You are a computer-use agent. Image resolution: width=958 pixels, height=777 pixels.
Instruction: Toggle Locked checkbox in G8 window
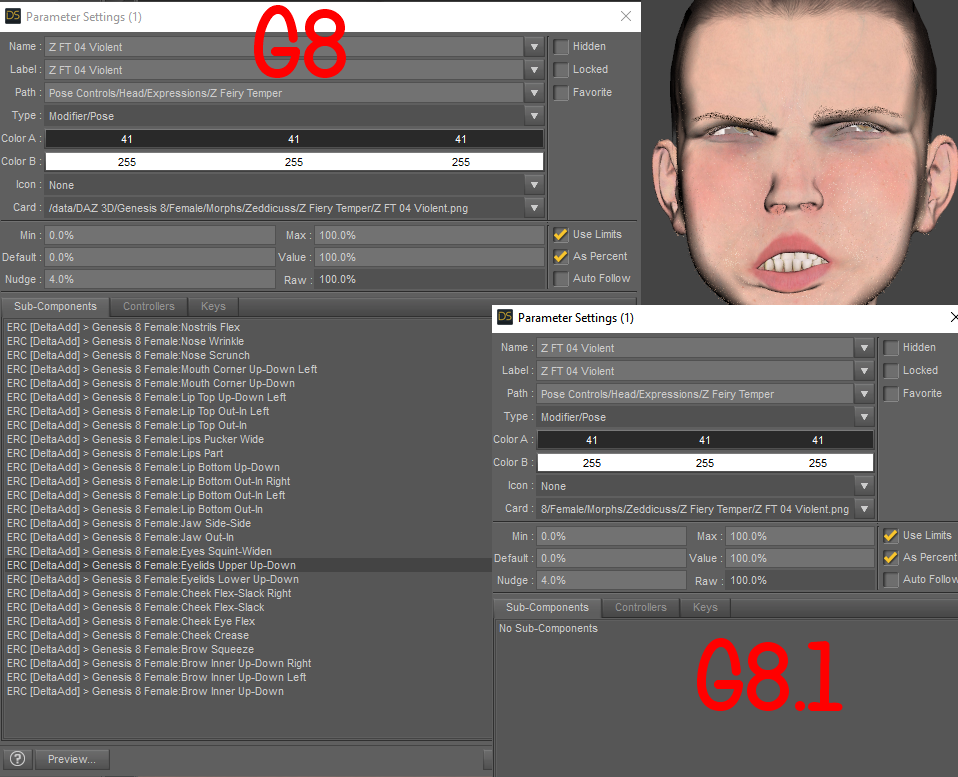point(561,70)
